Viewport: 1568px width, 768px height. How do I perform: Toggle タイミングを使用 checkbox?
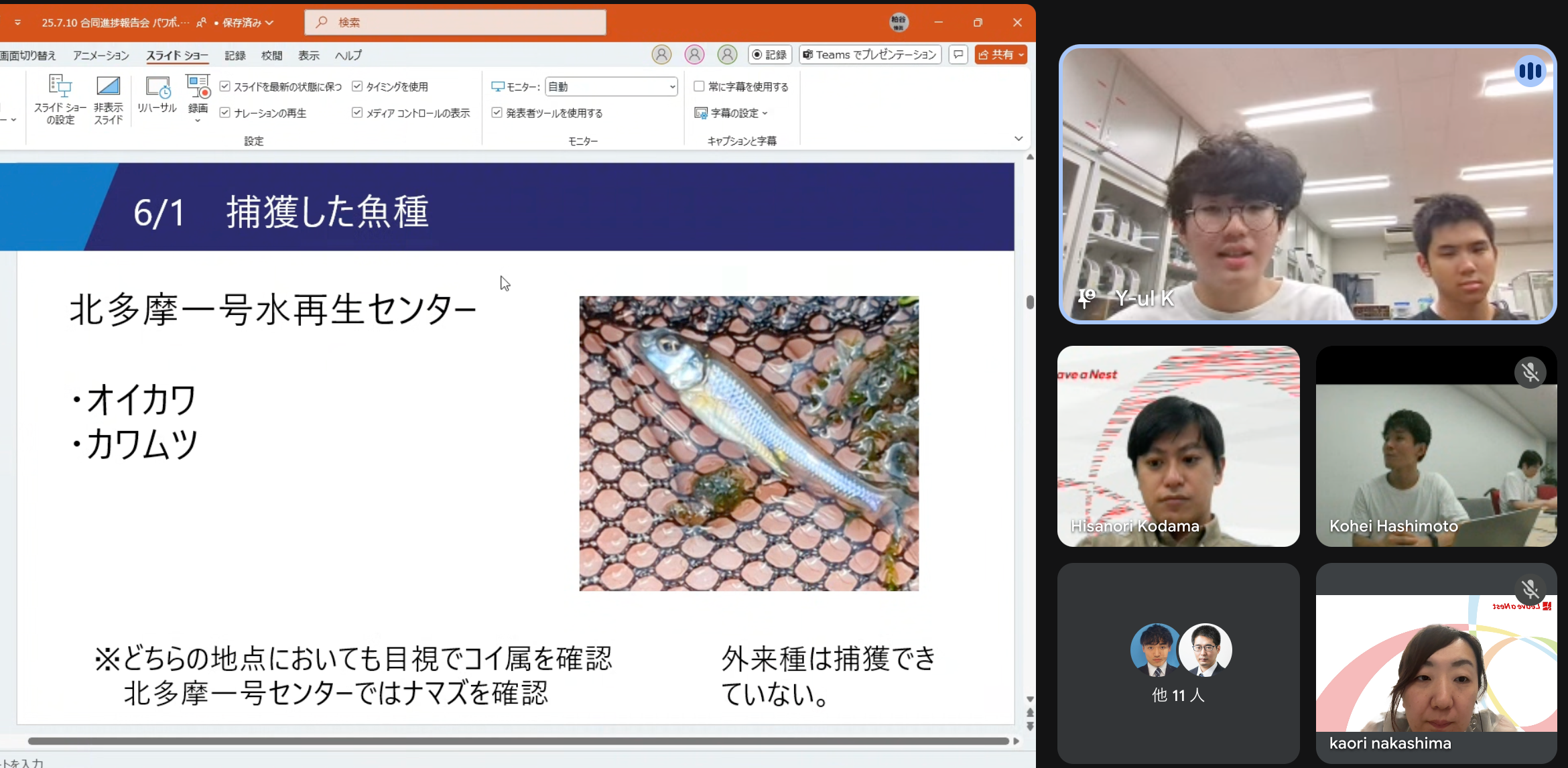click(x=357, y=86)
